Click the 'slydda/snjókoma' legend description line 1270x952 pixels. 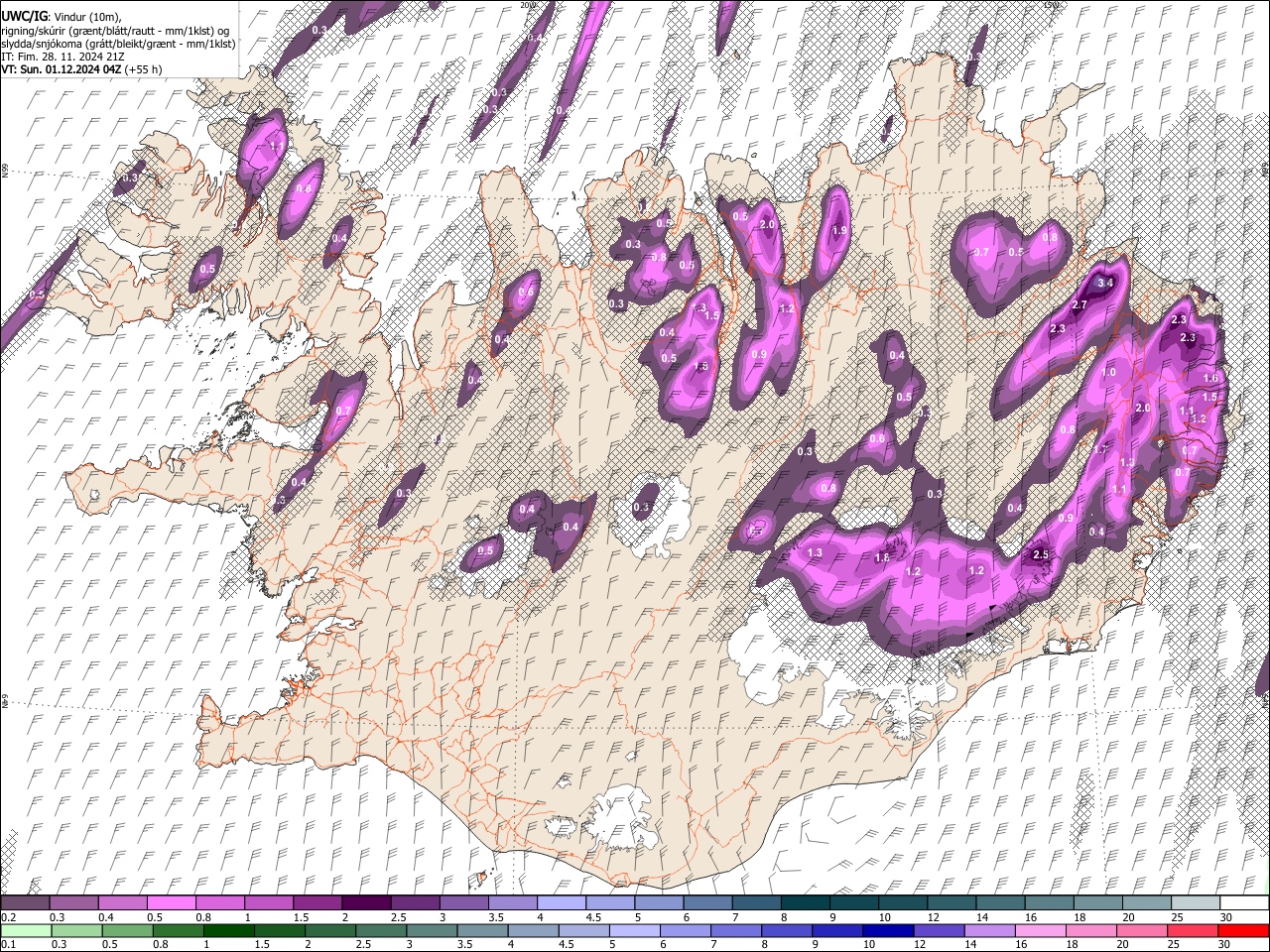point(118,44)
